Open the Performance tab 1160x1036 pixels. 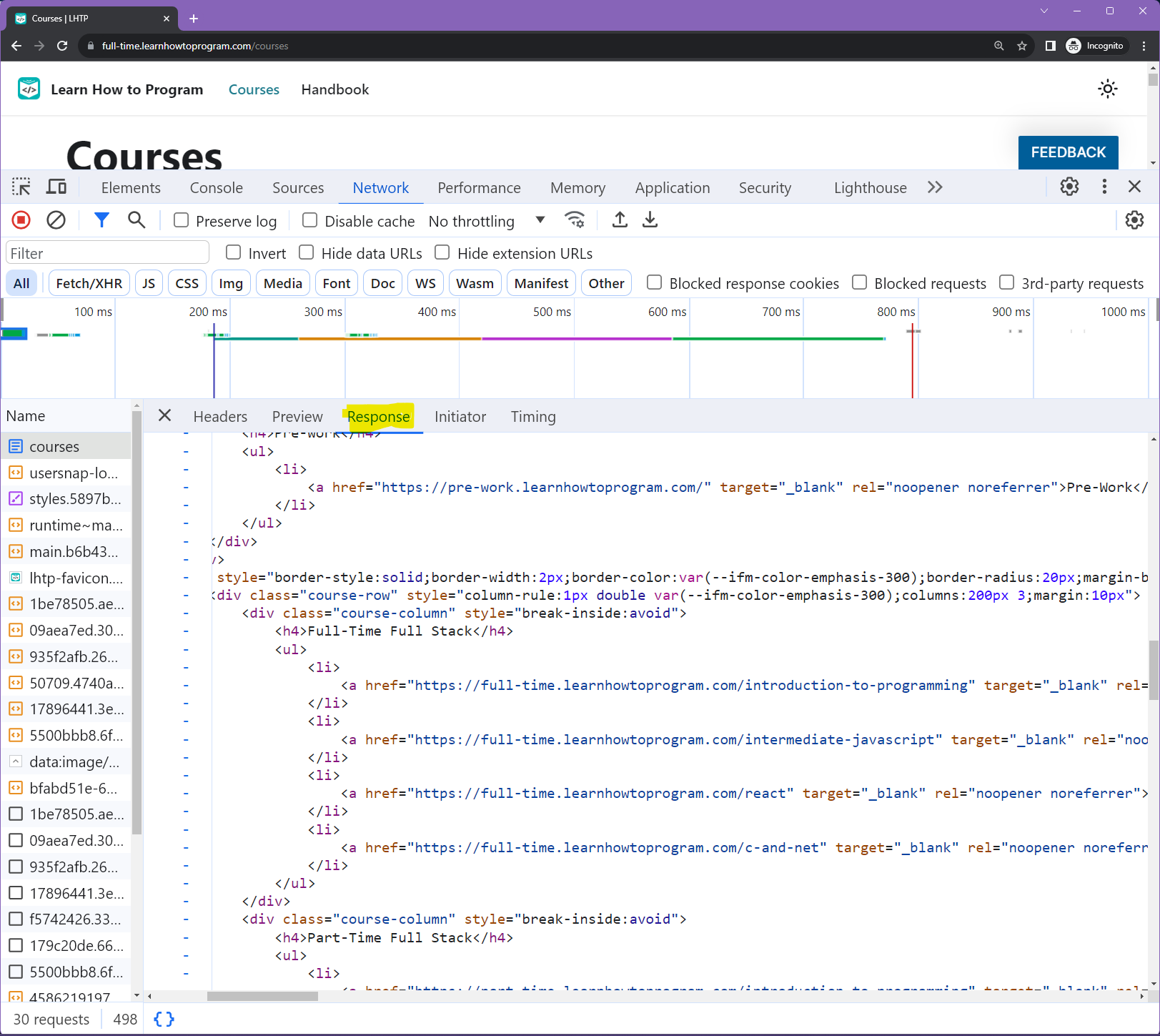pyautogui.click(x=480, y=187)
